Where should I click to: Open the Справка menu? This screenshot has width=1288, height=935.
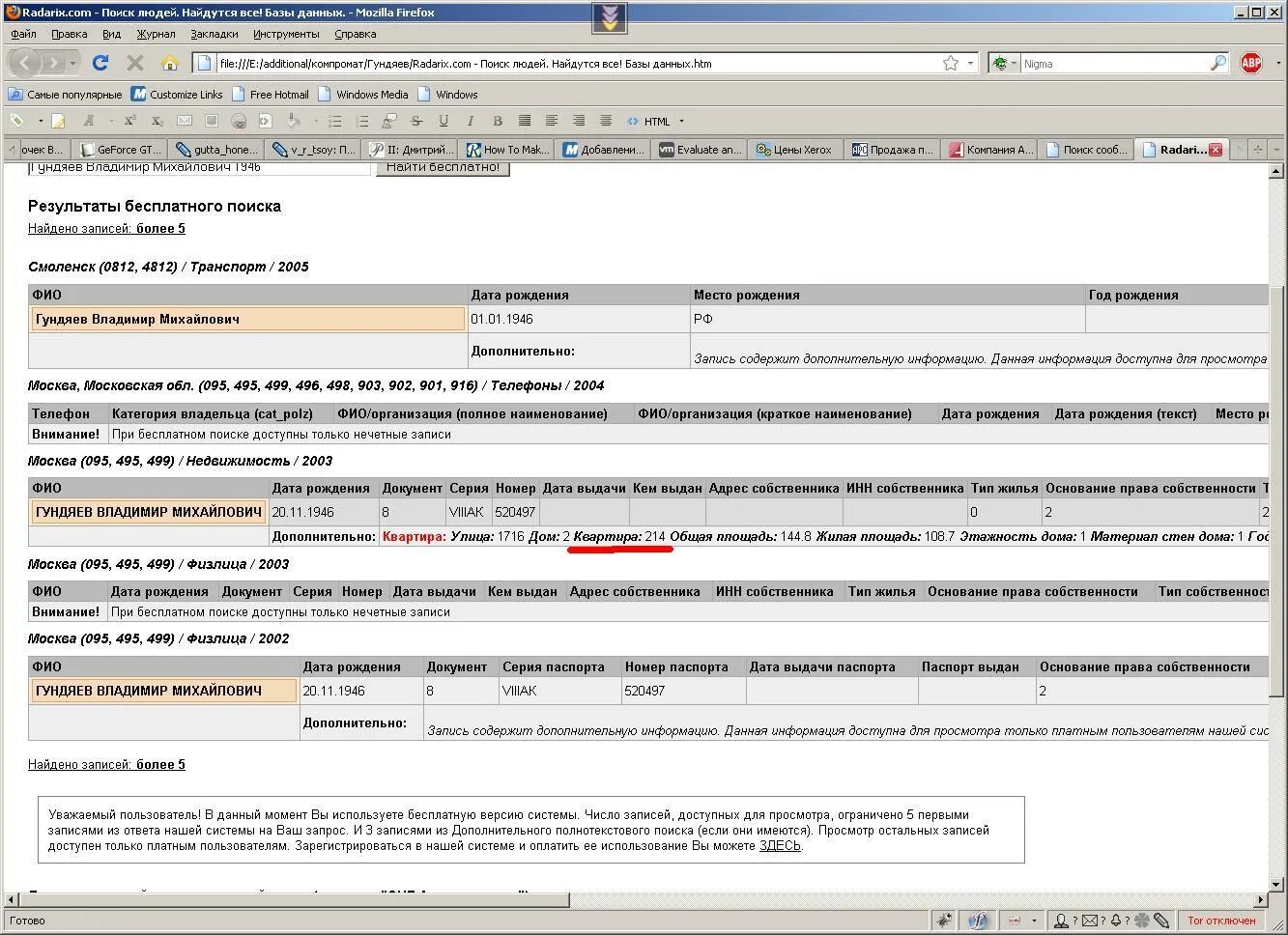click(x=356, y=34)
